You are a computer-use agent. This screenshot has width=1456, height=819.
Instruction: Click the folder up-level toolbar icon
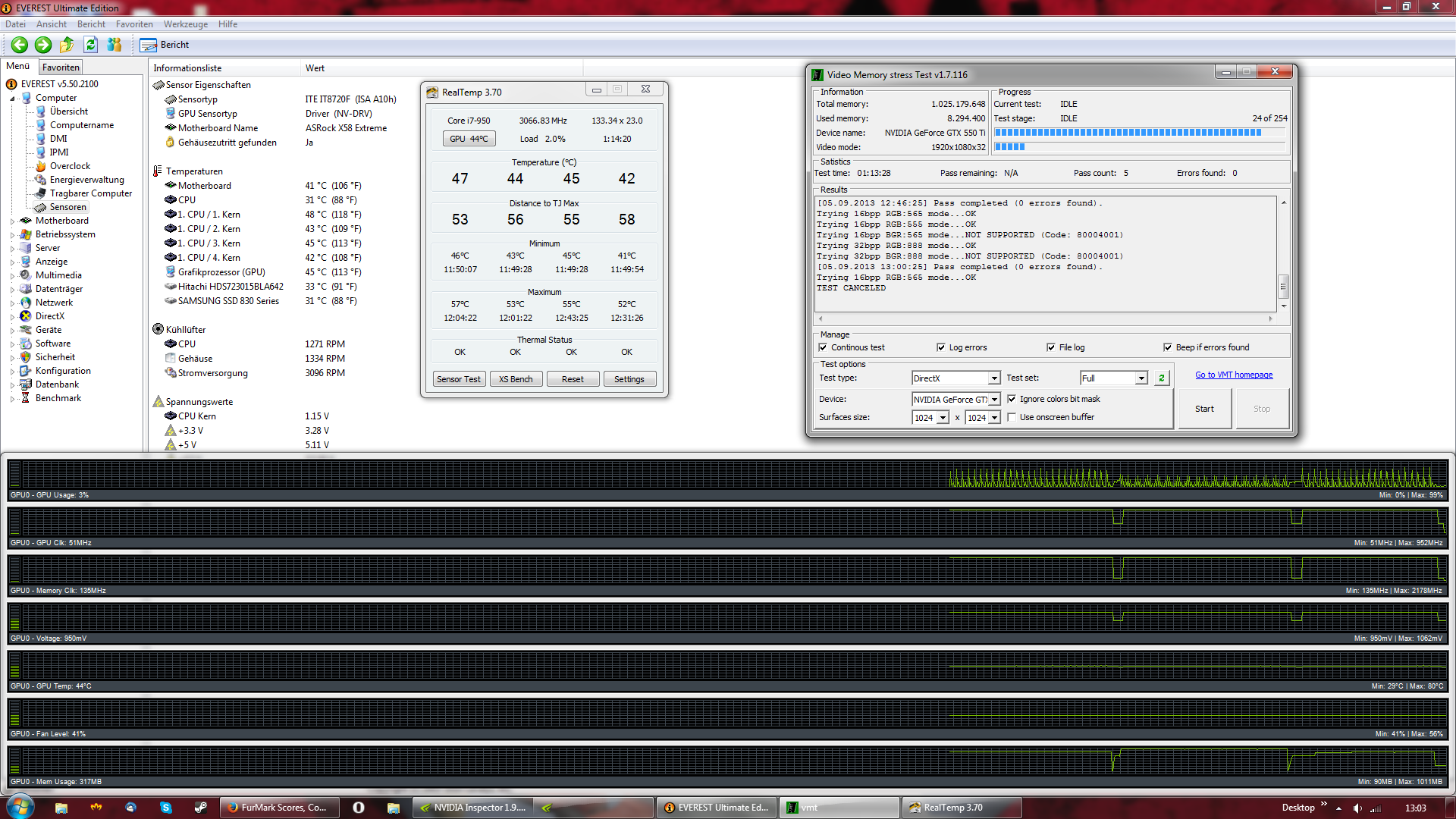coord(67,45)
